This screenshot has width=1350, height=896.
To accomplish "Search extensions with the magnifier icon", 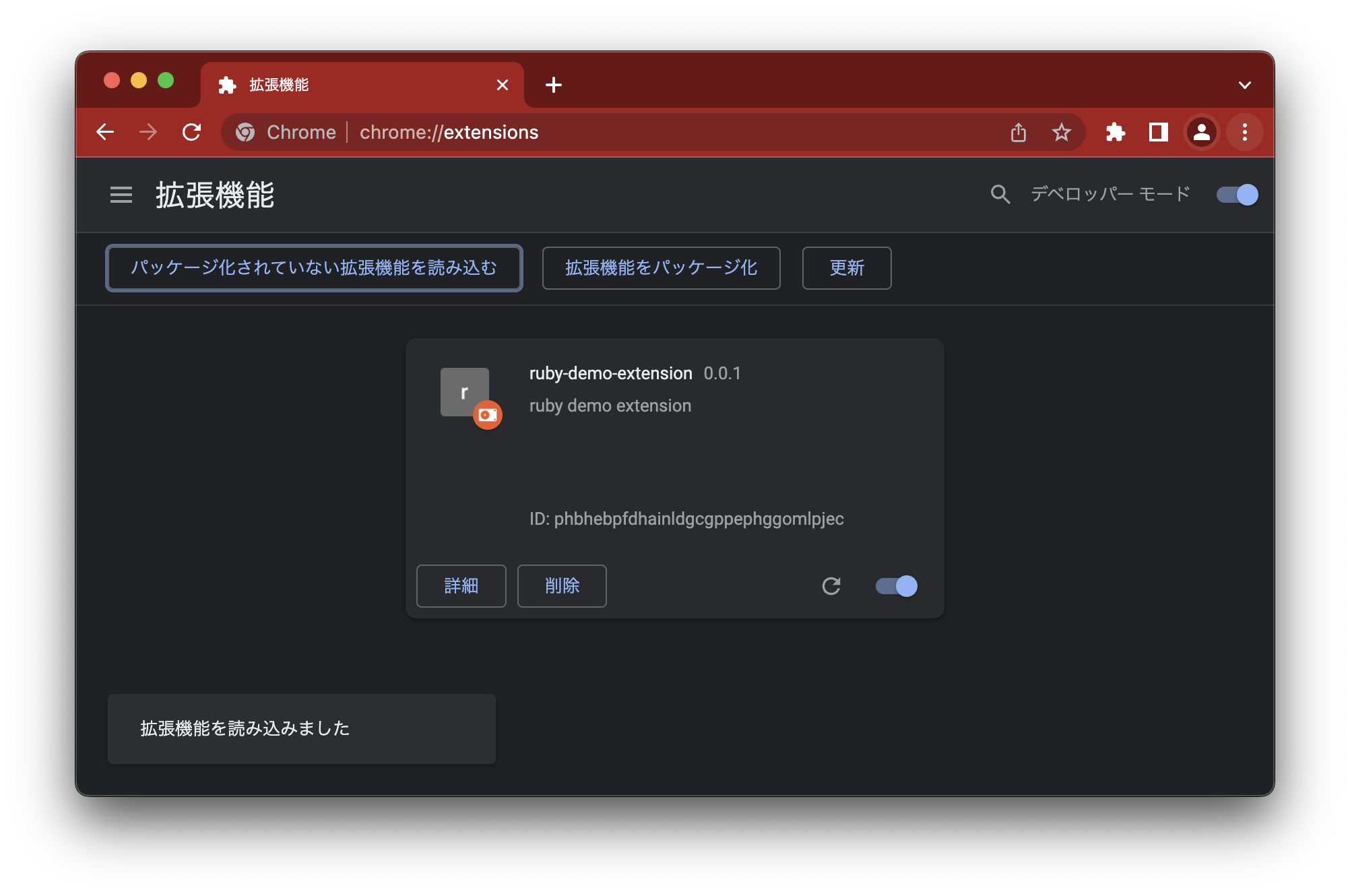I will pos(1000,195).
